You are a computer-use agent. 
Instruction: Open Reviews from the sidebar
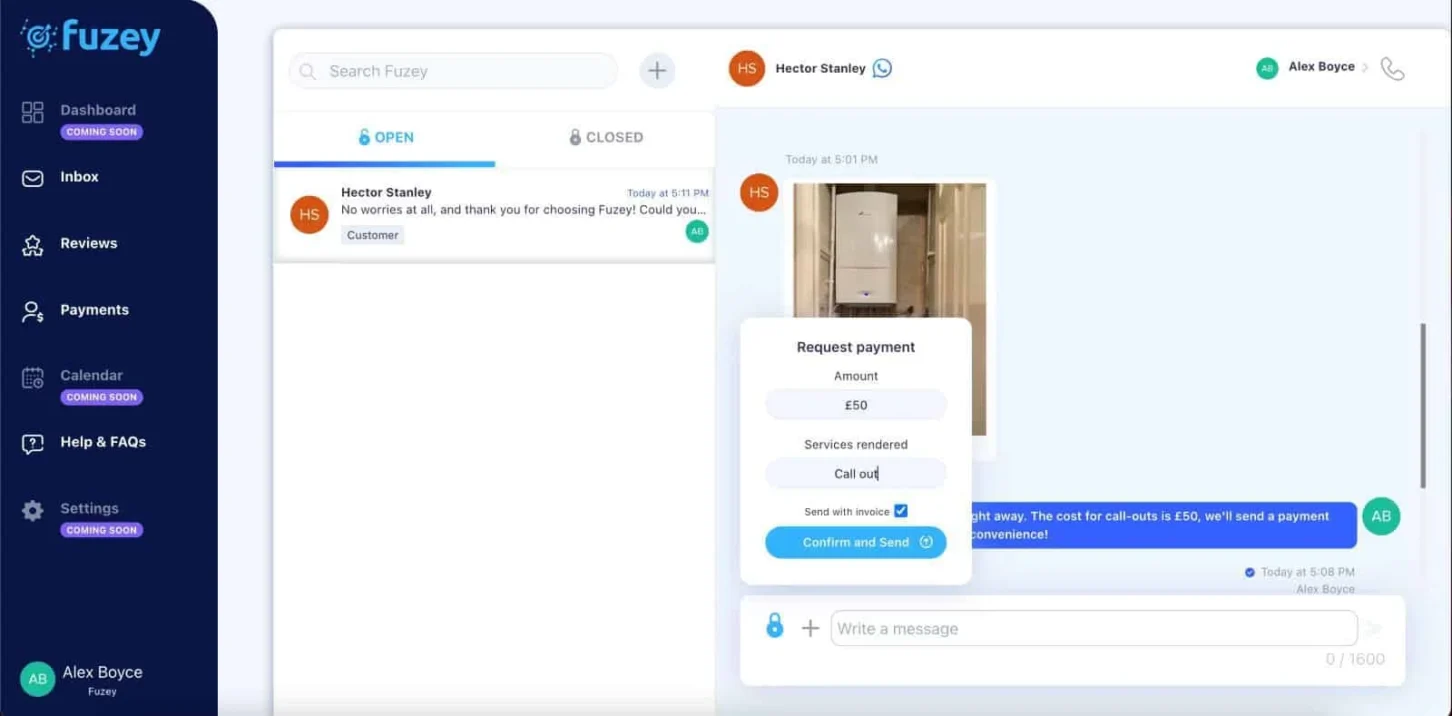pyautogui.click(x=88, y=243)
